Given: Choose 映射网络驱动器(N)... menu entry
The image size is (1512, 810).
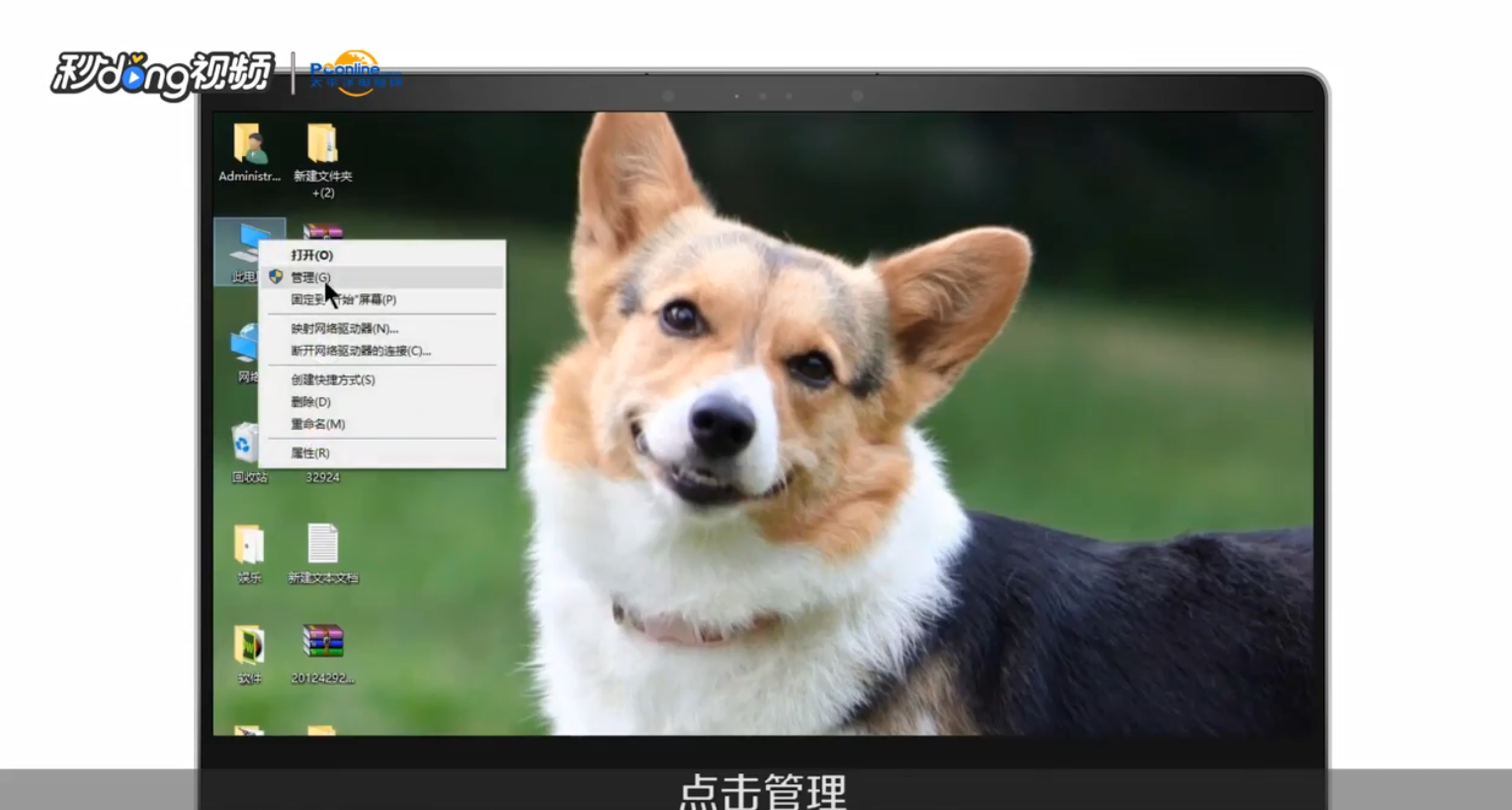Looking at the screenshot, I should [x=381, y=329].
